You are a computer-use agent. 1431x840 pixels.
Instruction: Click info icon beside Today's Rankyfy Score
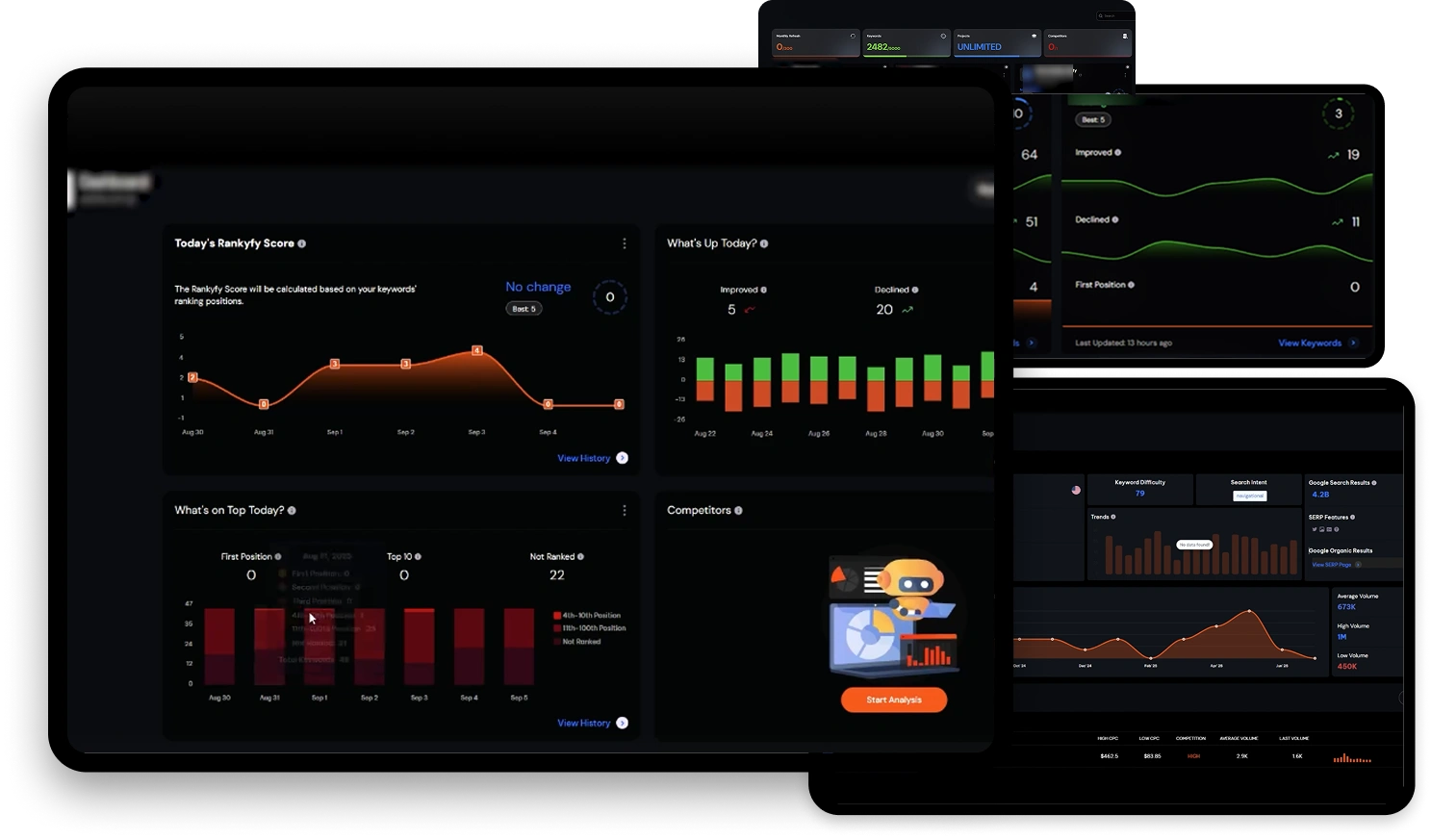(302, 243)
